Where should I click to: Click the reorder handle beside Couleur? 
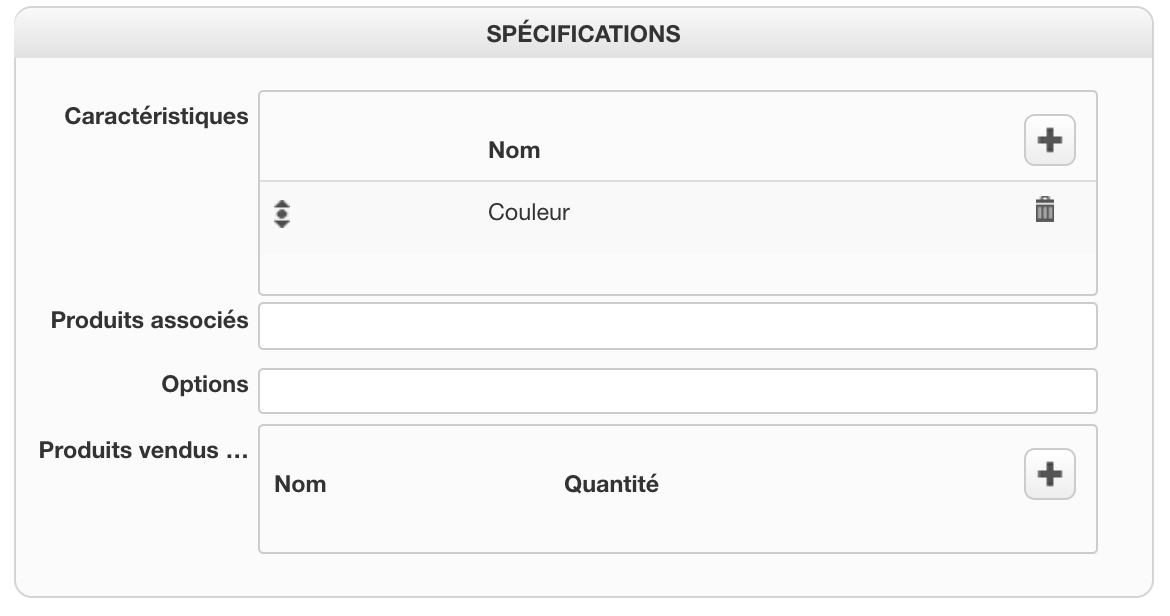point(282,214)
